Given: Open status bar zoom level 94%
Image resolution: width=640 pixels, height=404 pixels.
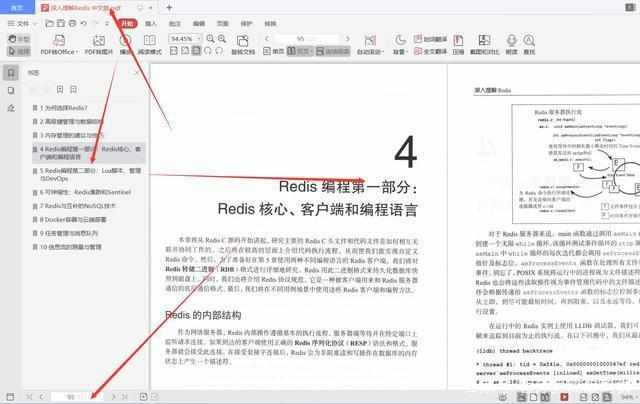Looking at the screenshot, I should (628, 397).
